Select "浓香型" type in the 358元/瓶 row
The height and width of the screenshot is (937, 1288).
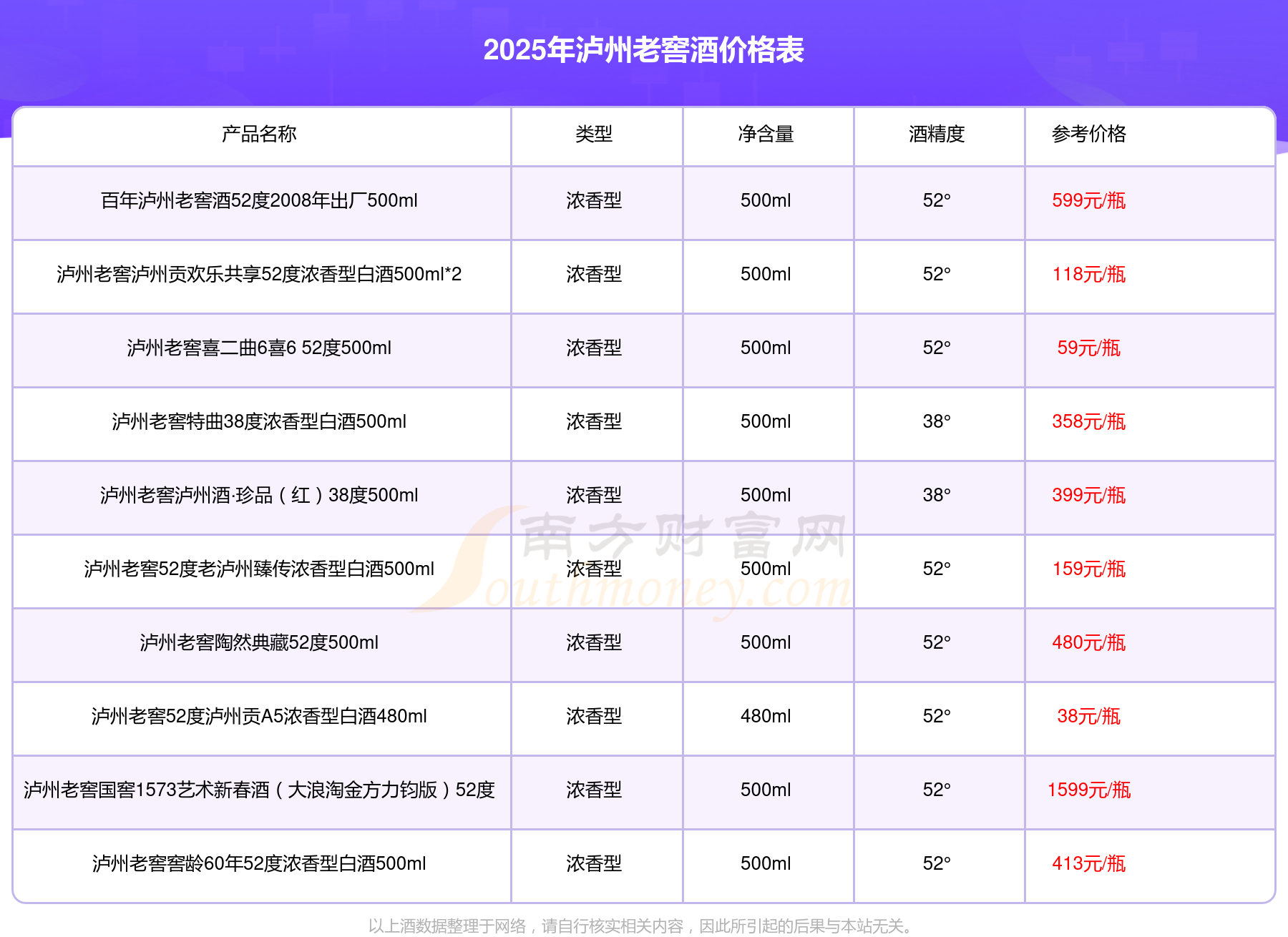(594, 421)
